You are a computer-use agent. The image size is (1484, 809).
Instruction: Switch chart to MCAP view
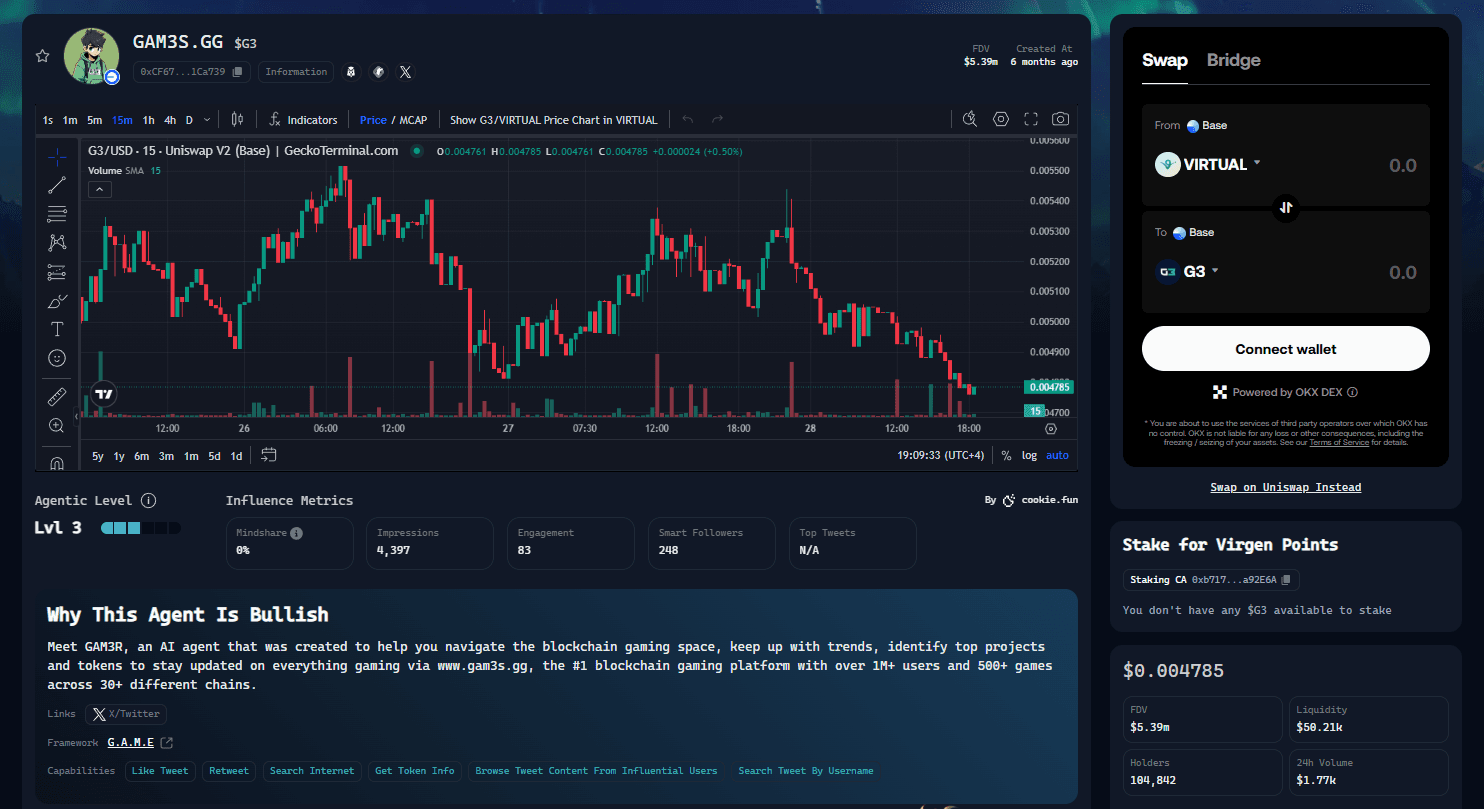tap(413, 120)
